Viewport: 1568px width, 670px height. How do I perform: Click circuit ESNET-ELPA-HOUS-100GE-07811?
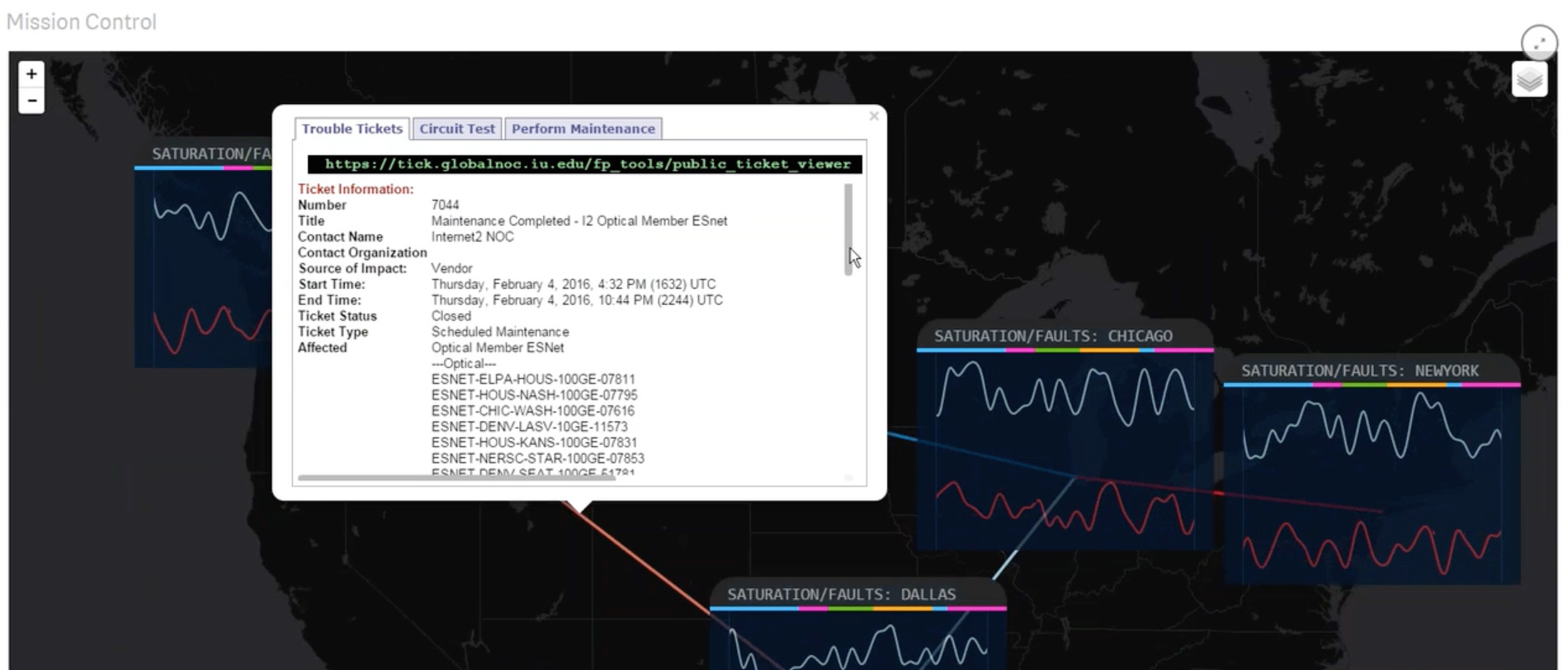533,380
